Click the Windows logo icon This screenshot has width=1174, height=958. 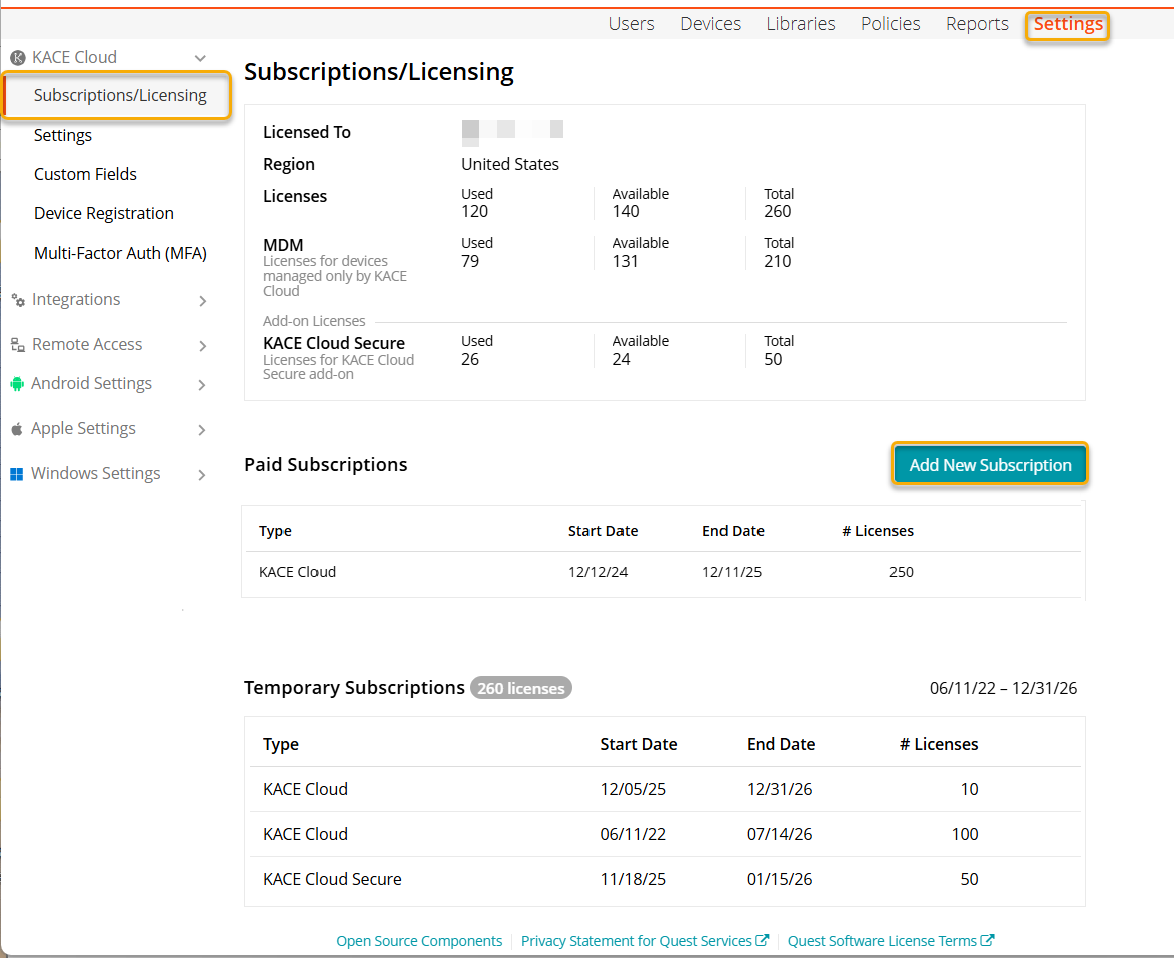click(17, 474)
